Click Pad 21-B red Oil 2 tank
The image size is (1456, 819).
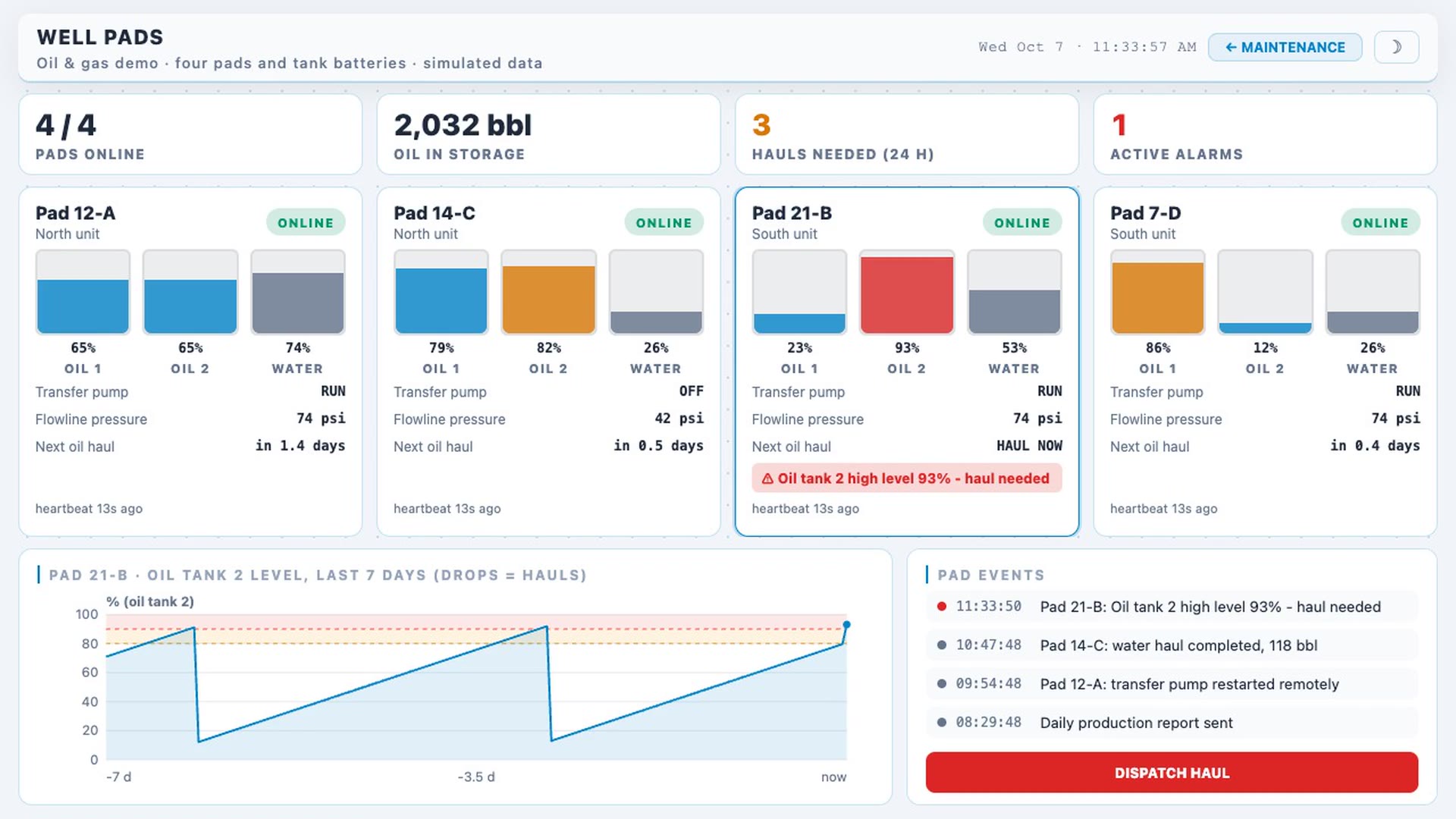(x=907, y=292)
